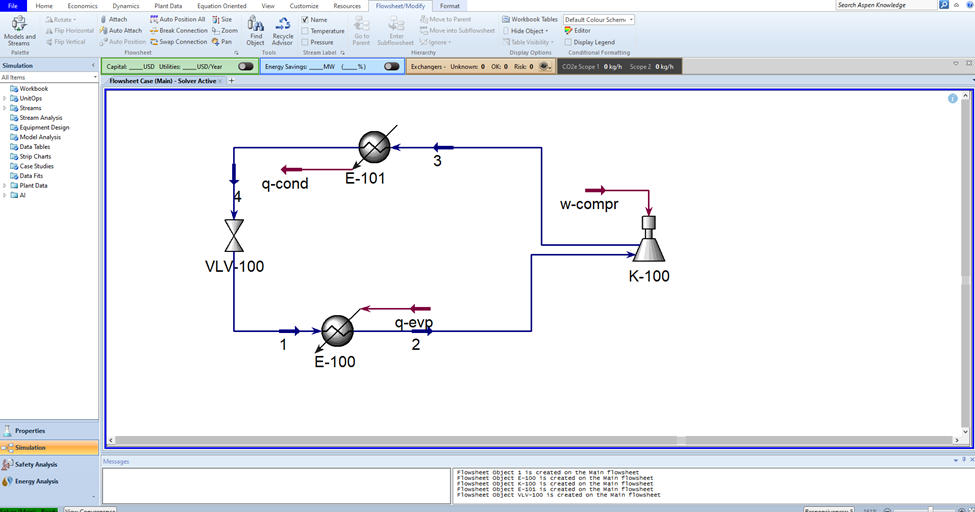975x512 pixels.
Task: Expand the Stream Label group dialog launcher
Action: [x=343, y=53]
